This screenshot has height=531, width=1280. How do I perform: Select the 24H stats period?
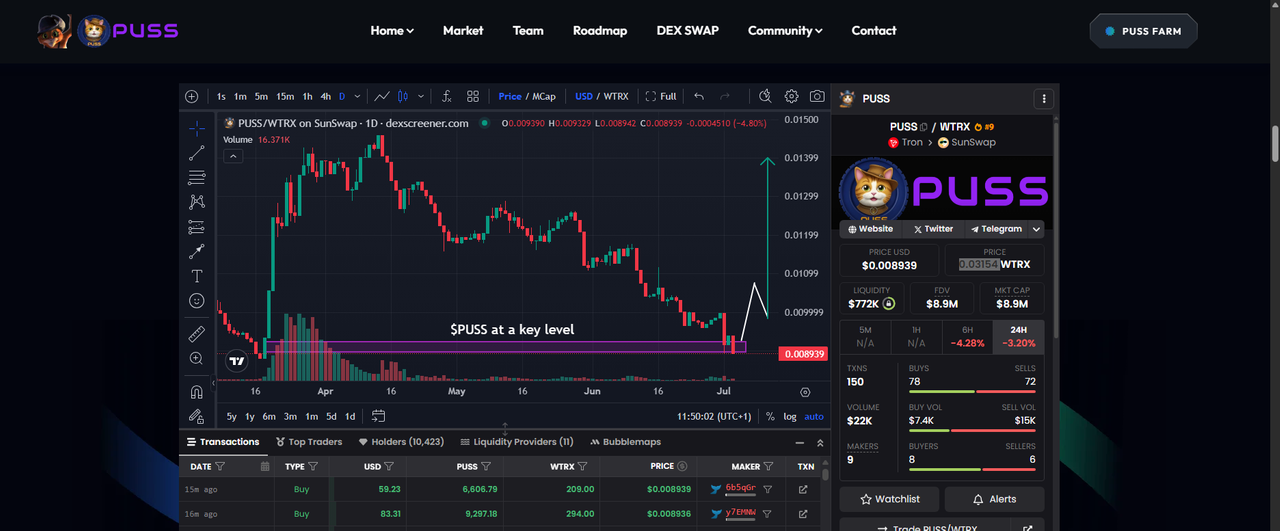tap(1019, 336)
